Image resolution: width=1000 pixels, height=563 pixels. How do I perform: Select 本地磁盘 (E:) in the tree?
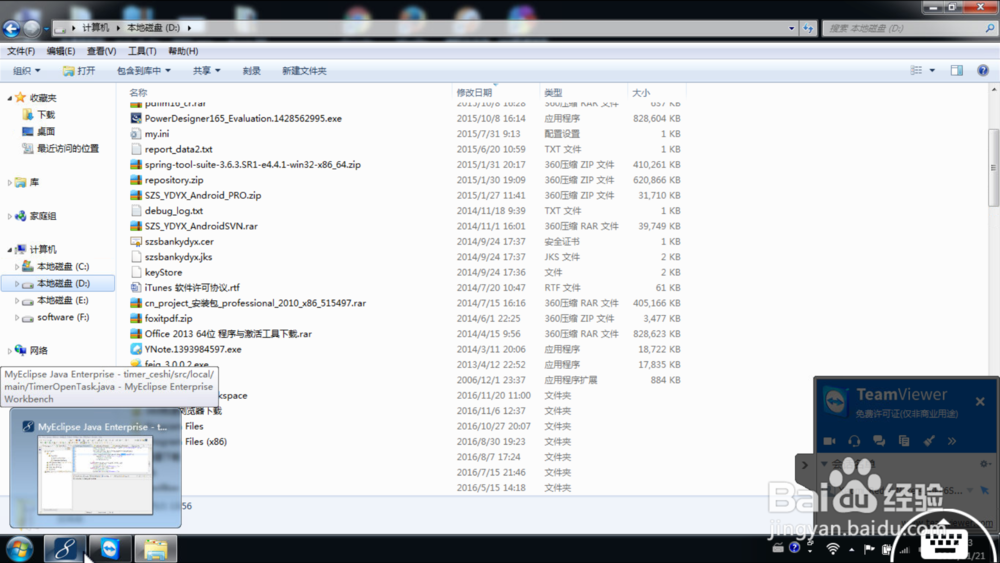tap(62, 300)
